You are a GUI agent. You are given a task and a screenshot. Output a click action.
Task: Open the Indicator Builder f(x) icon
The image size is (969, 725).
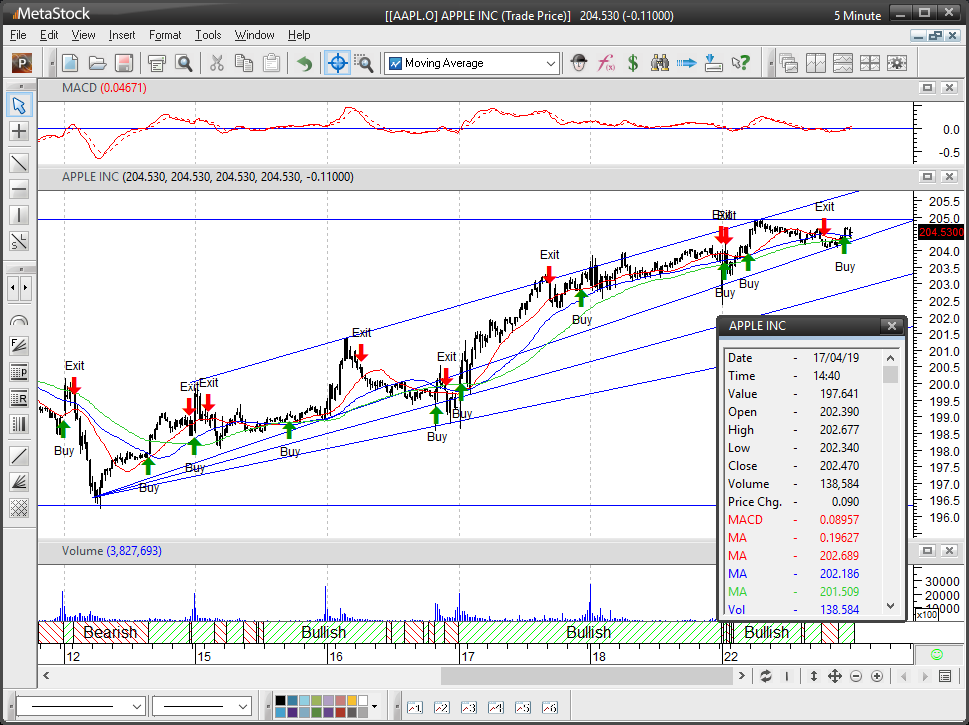(606, 63)
